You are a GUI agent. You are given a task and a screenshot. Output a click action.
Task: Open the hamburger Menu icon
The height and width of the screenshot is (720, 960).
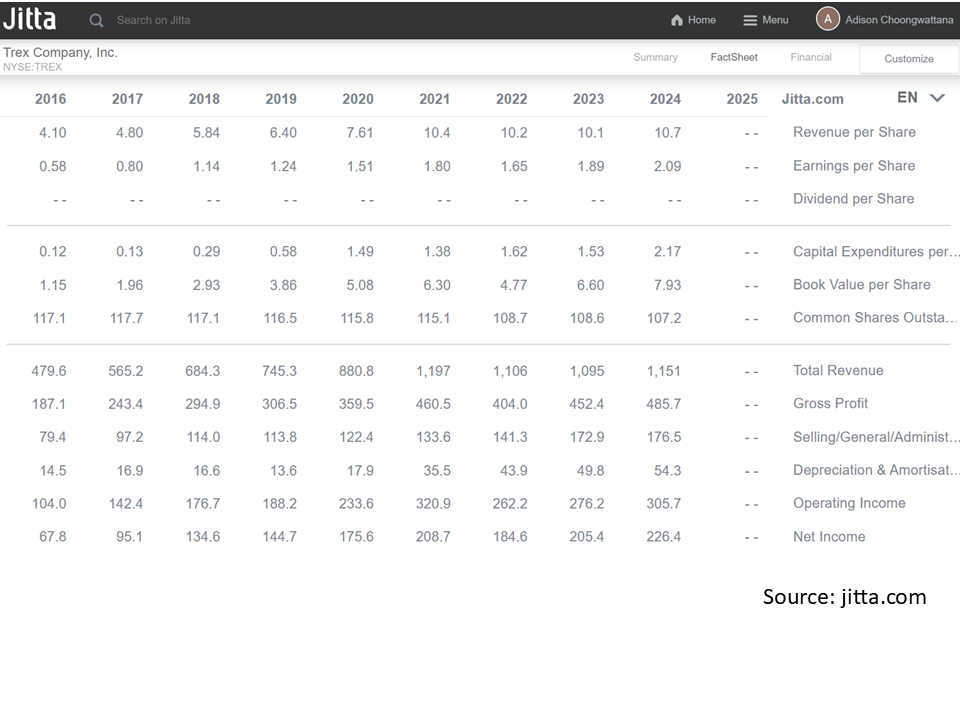point(750,20)
